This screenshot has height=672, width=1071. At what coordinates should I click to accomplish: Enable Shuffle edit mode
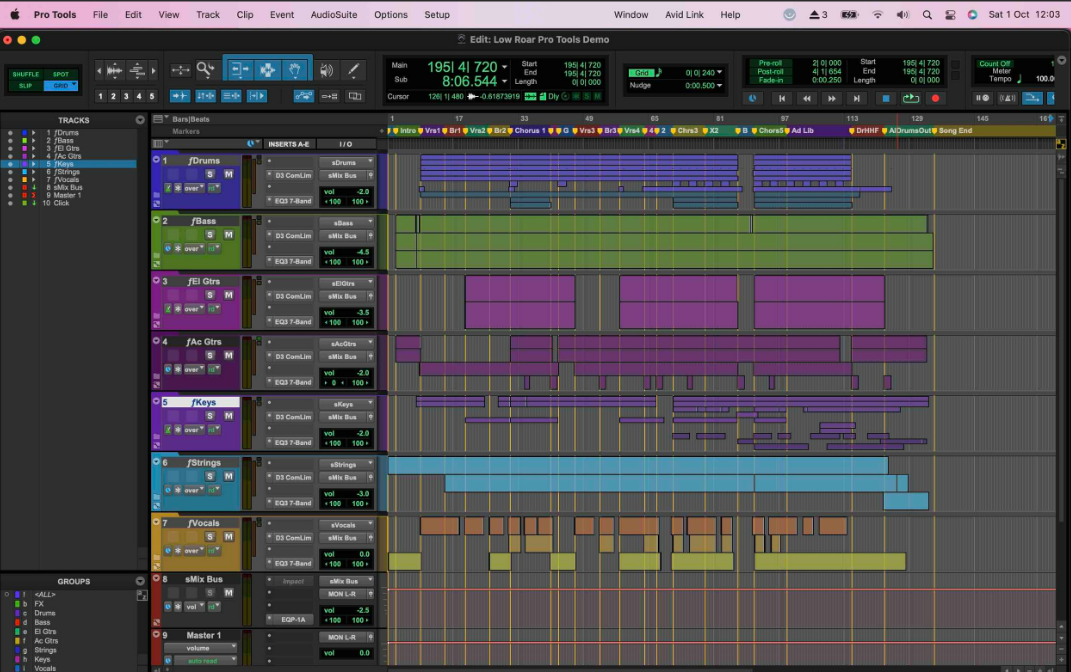pos(25,74)
